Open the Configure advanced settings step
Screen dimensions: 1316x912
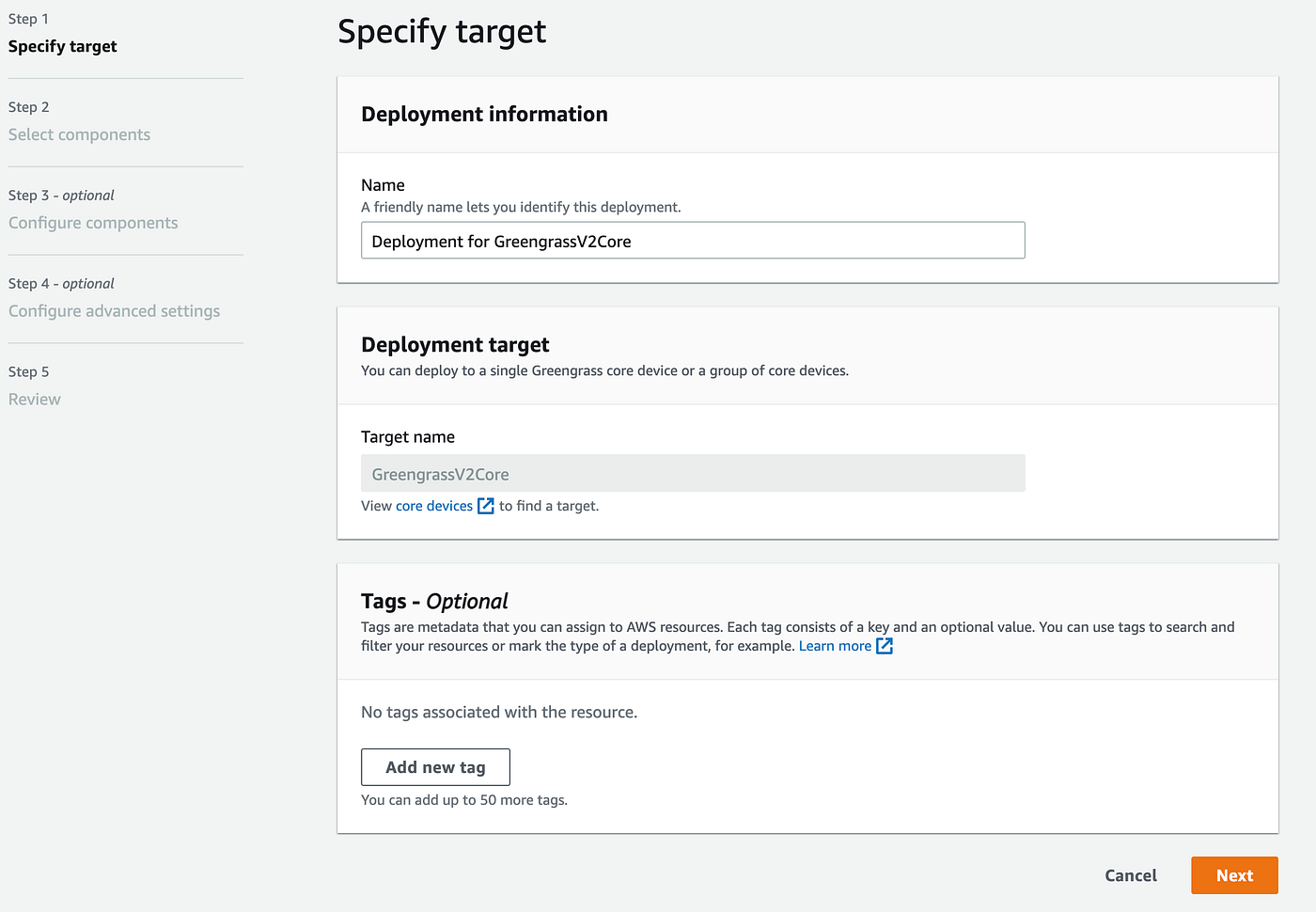[114, 311]
